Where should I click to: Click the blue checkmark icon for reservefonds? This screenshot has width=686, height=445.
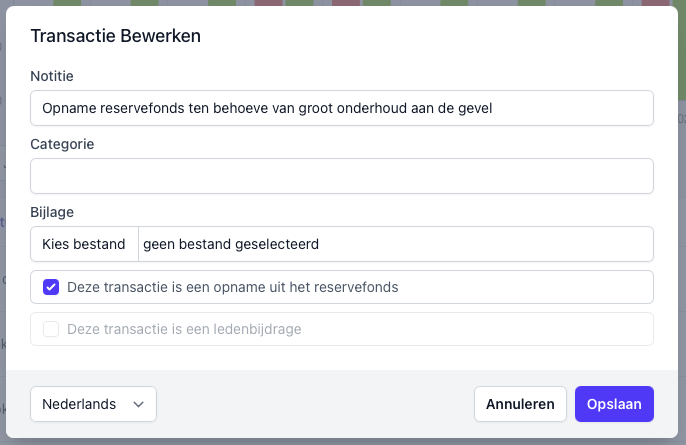click(x=51, y=287)
